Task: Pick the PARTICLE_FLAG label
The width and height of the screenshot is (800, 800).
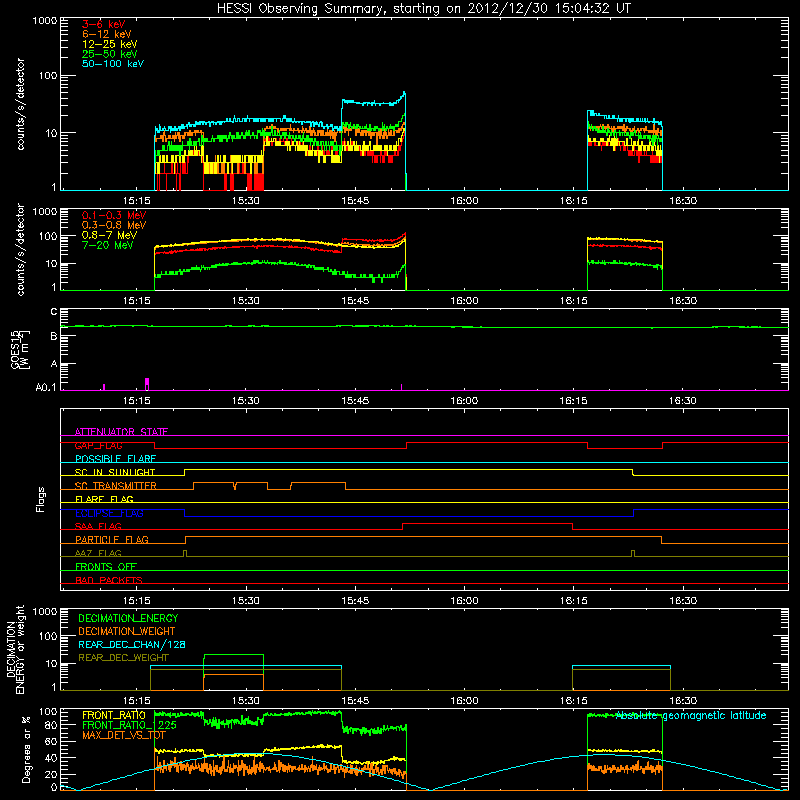Action: (x=112, y=540)
